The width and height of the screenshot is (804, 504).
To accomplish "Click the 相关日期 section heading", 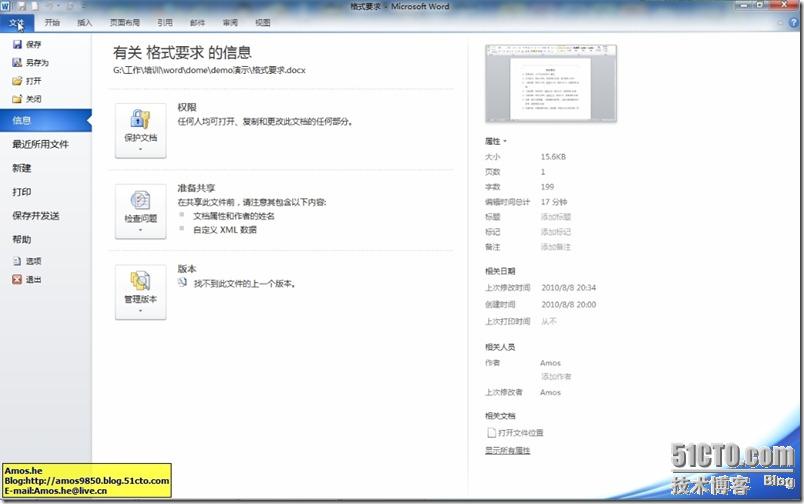I will (x=500, y=271).
